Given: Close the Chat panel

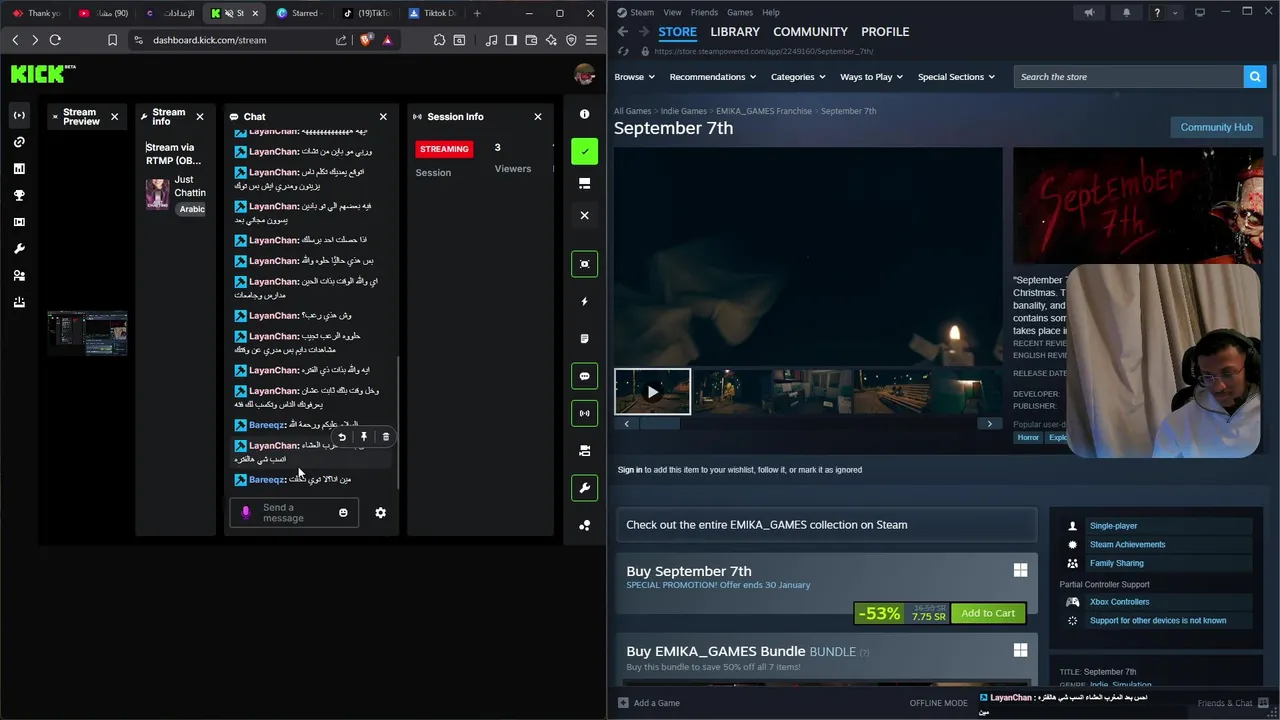Looking at the screenshot, I should (x=383, y=117).
